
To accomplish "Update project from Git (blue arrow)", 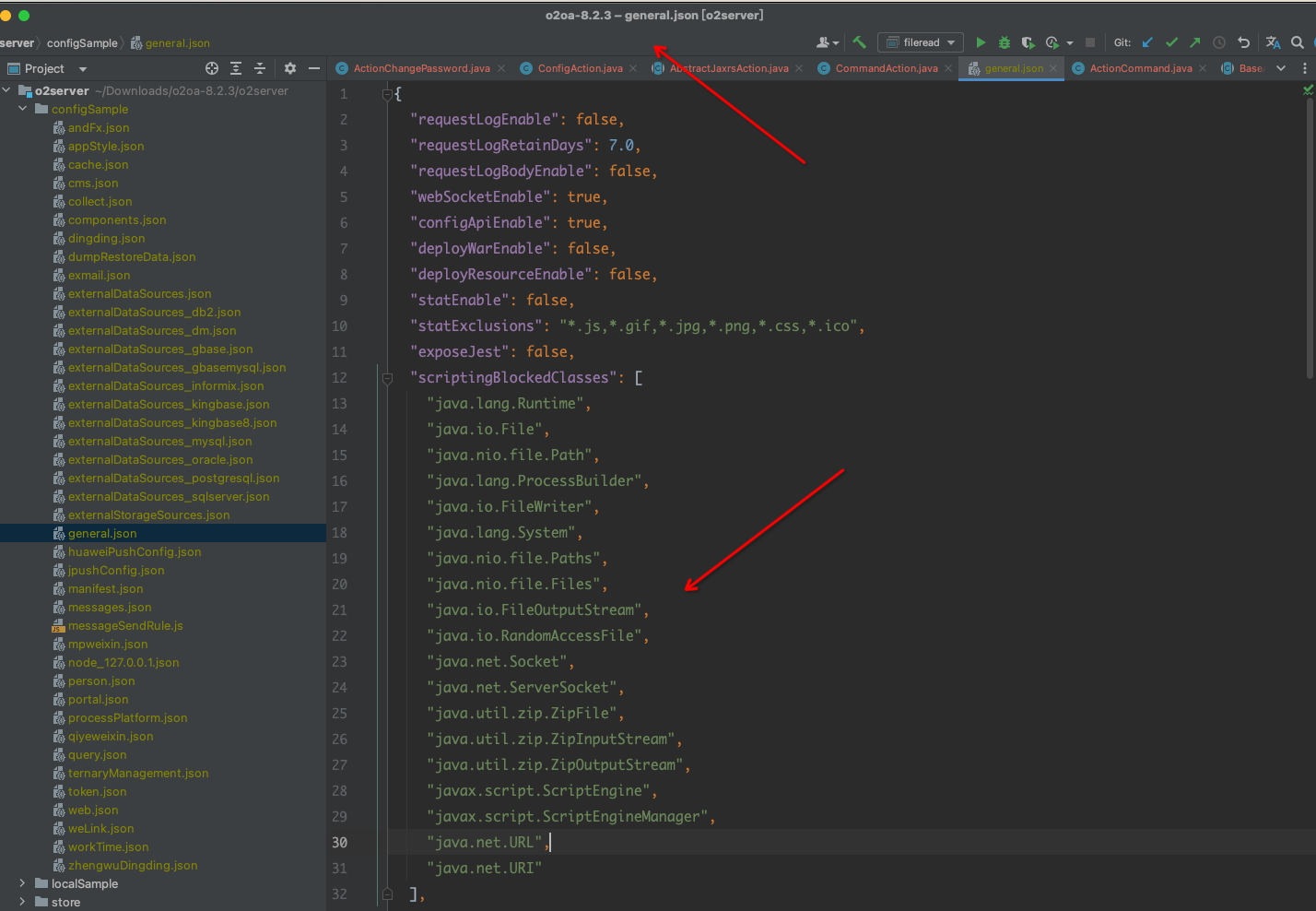I will (x=1147, y=42).
